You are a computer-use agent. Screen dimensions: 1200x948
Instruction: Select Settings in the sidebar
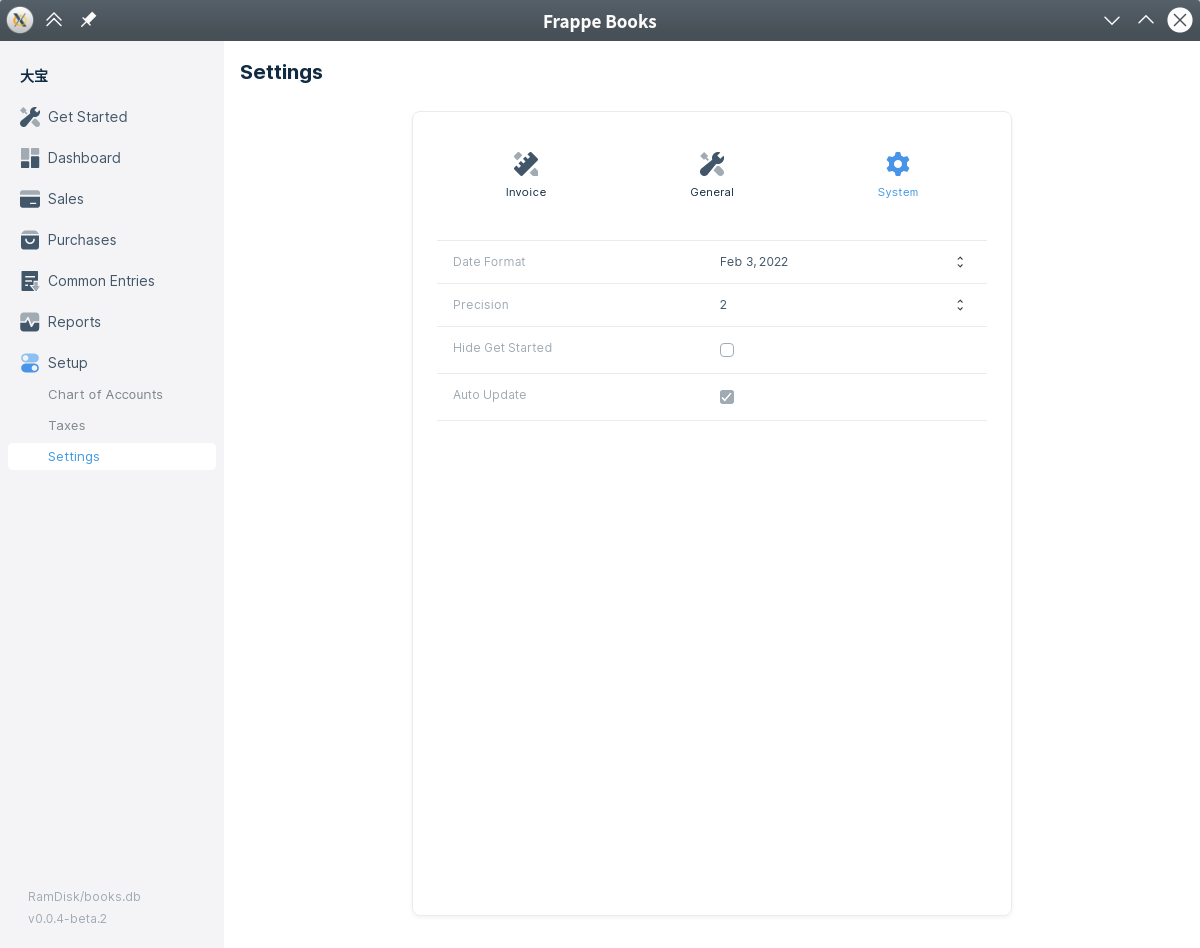pyautogui.click(x=74, y=457)
